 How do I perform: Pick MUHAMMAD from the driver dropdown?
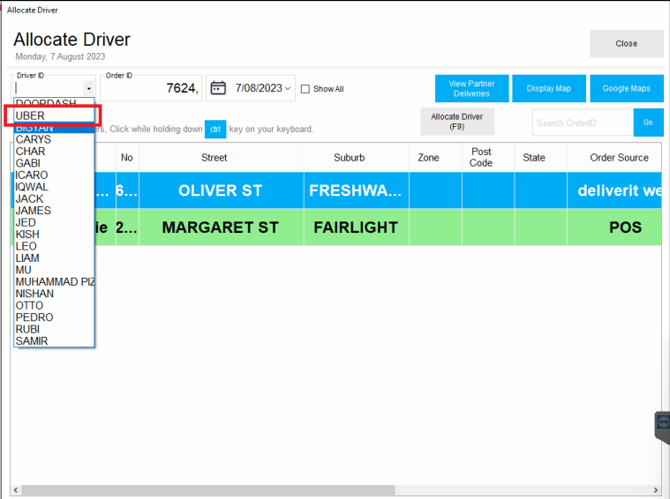(54, 282)
